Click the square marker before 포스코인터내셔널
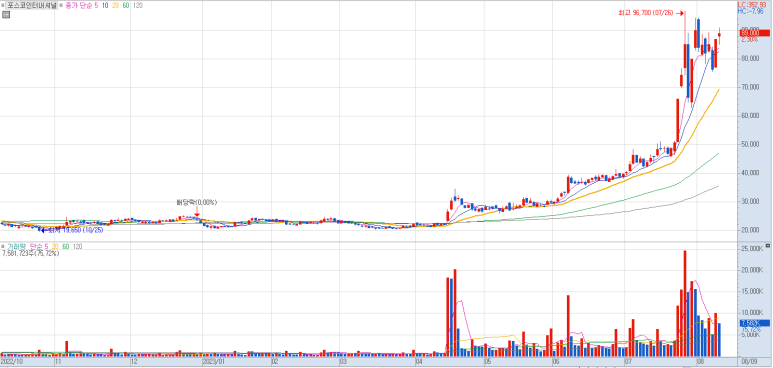The image size is (773, 368). pyautogui.click(x=4, y=6)
